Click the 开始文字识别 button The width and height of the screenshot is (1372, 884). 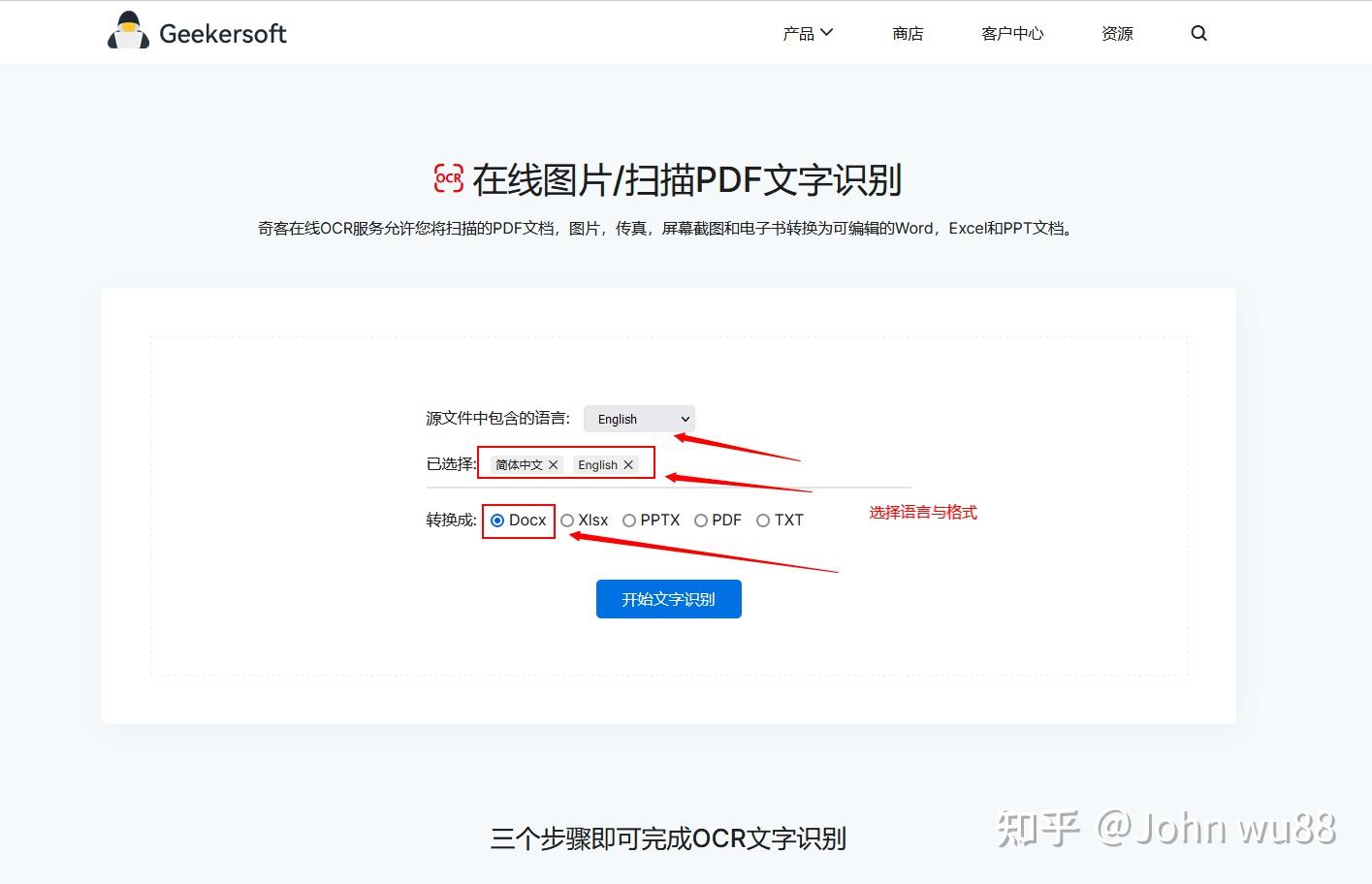pyautogui.click(x=669, y=599)
